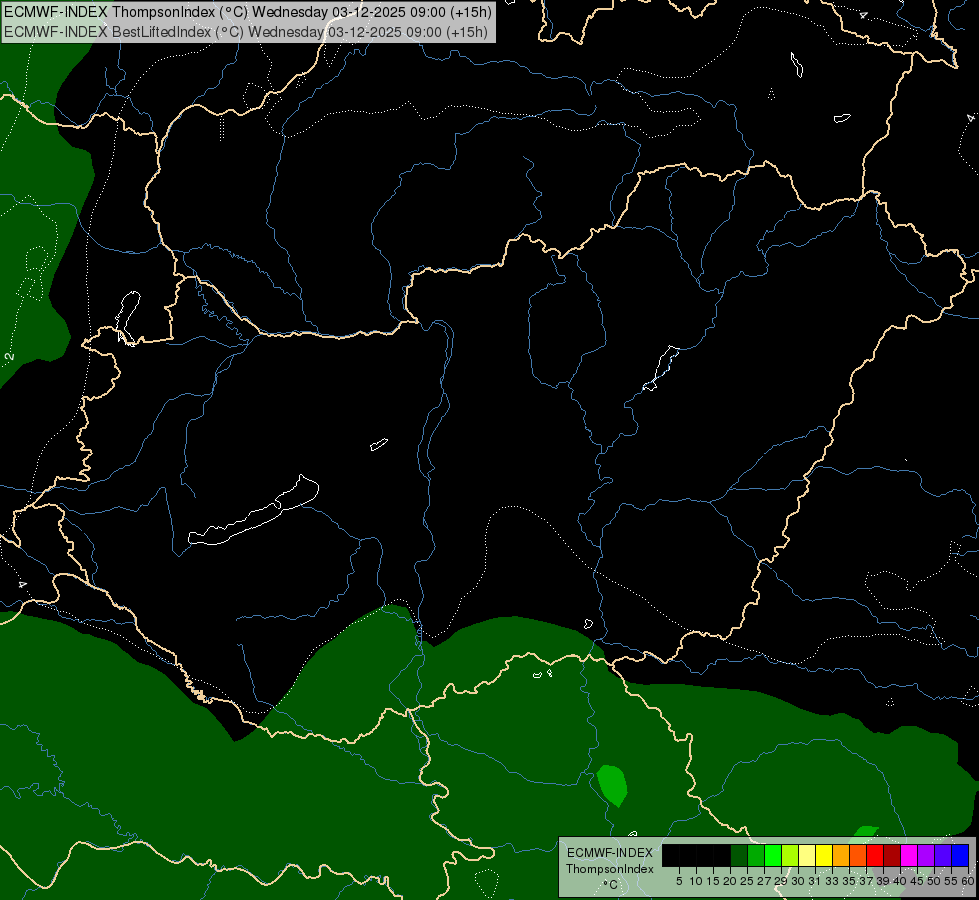979x900 pixels.
Task: Click the ThompsonIndex title line at top
Action: [248, 12]
